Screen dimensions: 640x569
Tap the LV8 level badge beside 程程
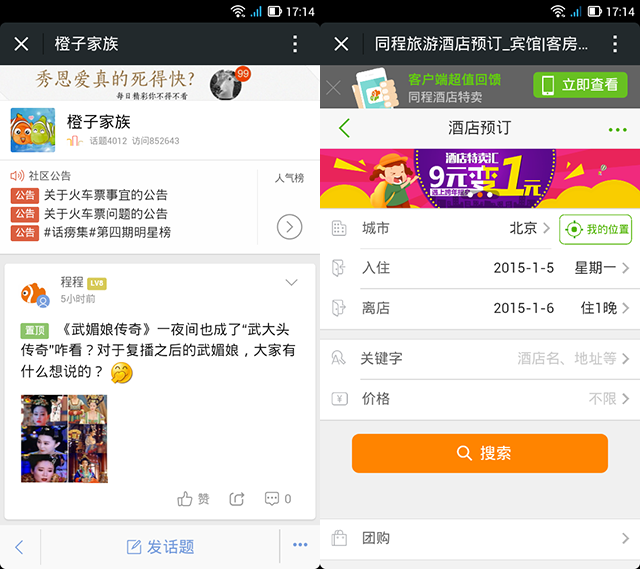pyautogui.click(x=97, y=283)
